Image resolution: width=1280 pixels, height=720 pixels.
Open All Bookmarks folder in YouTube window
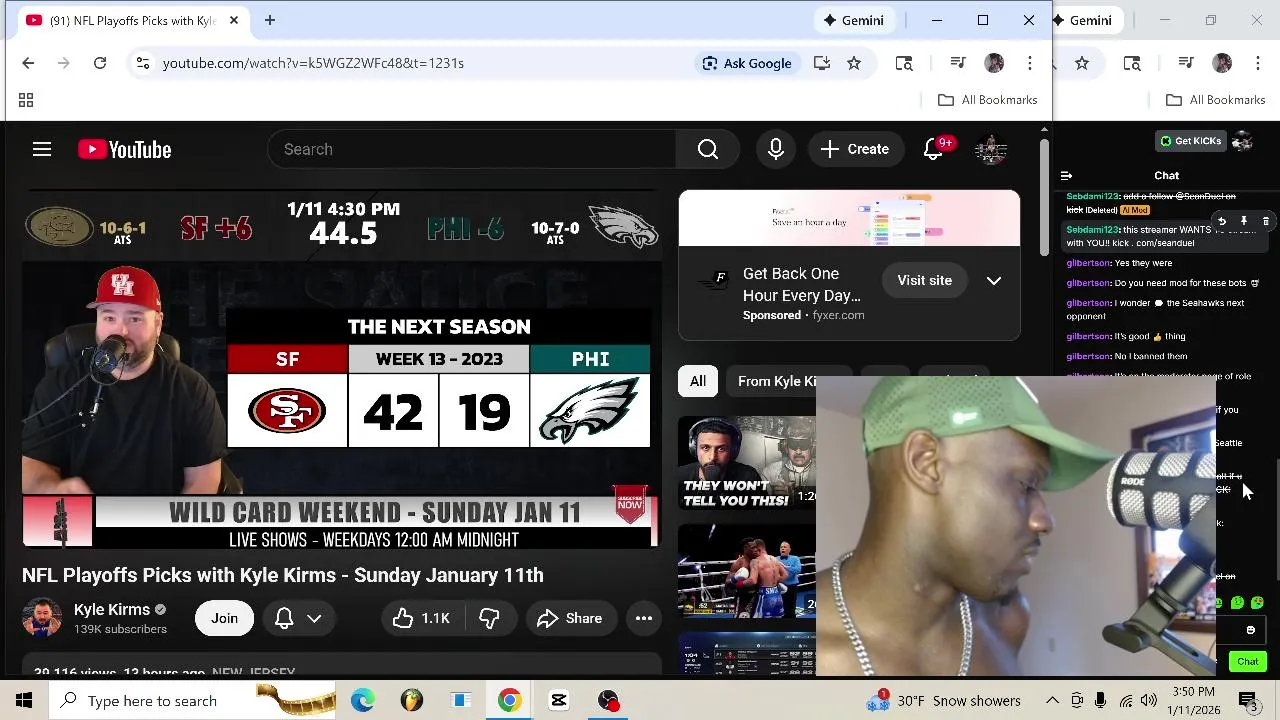tap(988, 100)
